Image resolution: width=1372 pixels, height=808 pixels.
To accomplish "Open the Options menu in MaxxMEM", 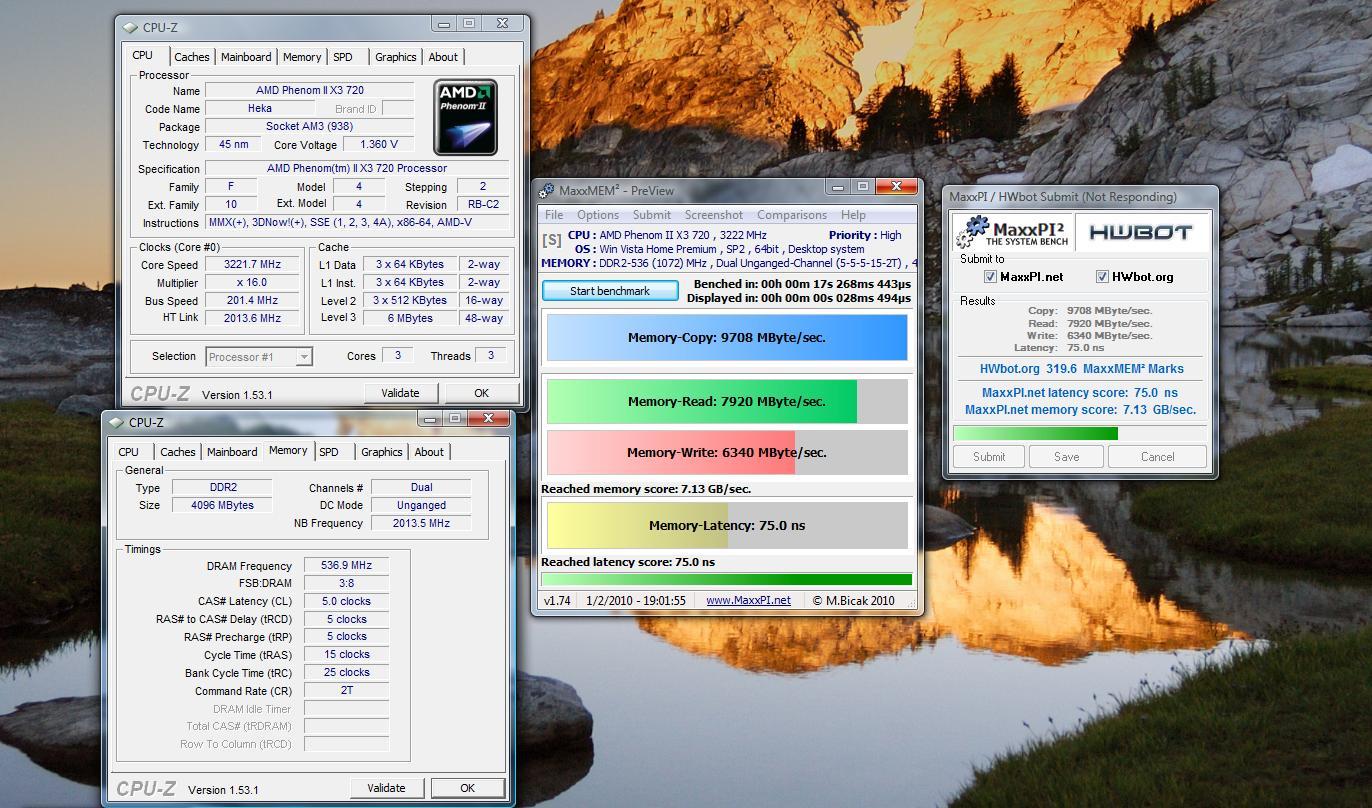I will coord(598,215).
